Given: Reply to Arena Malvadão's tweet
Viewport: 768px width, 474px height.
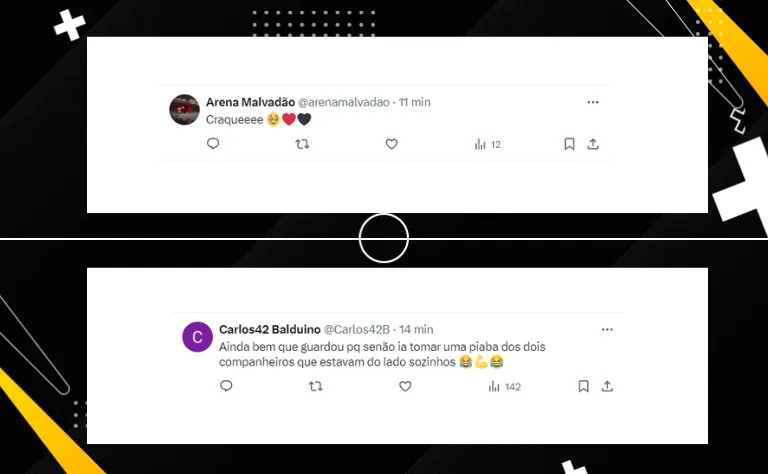Looking at the screenshot, I should click(x=213, y=144).
